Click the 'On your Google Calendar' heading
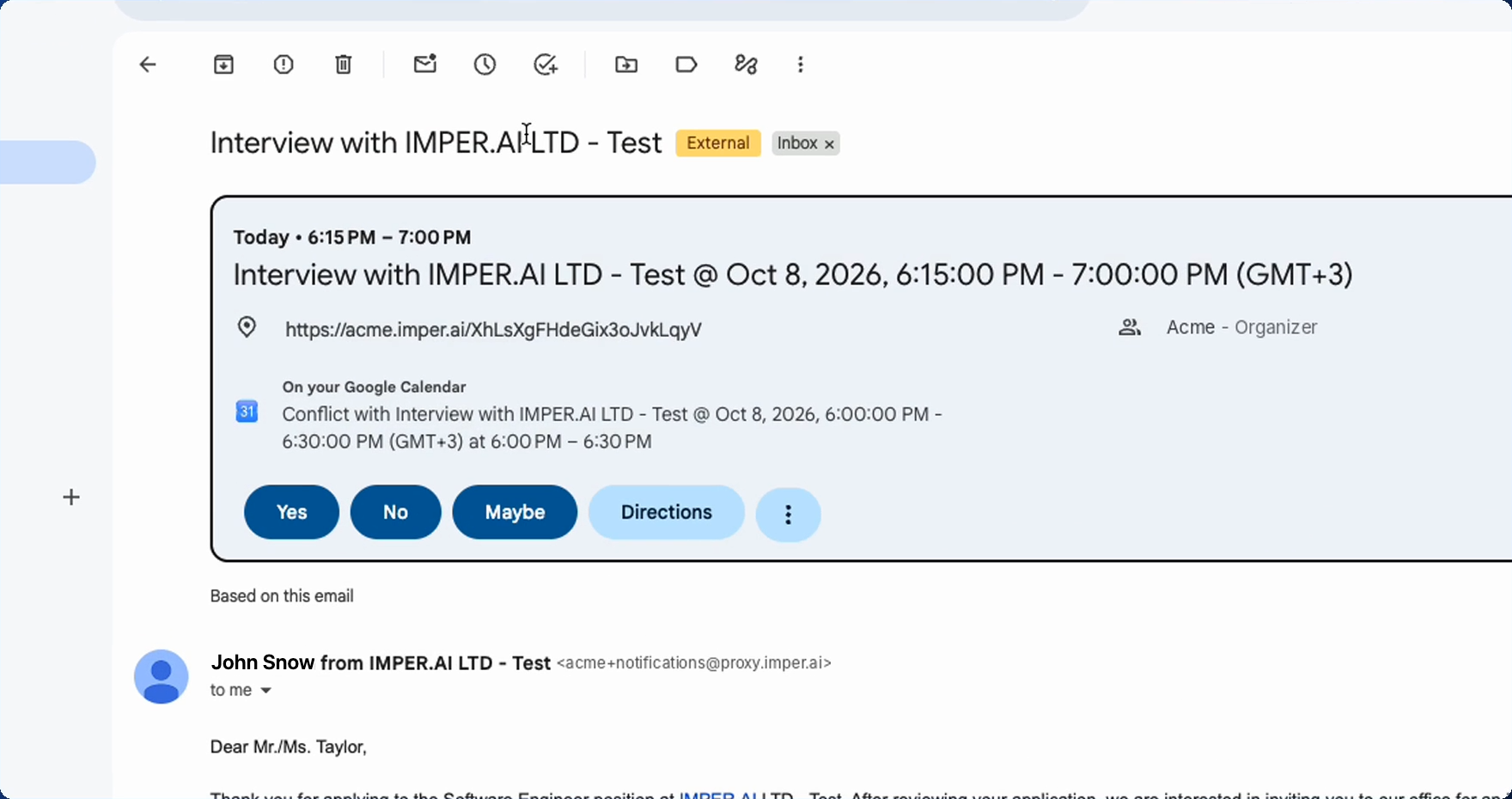 click(x=375, y=387)
